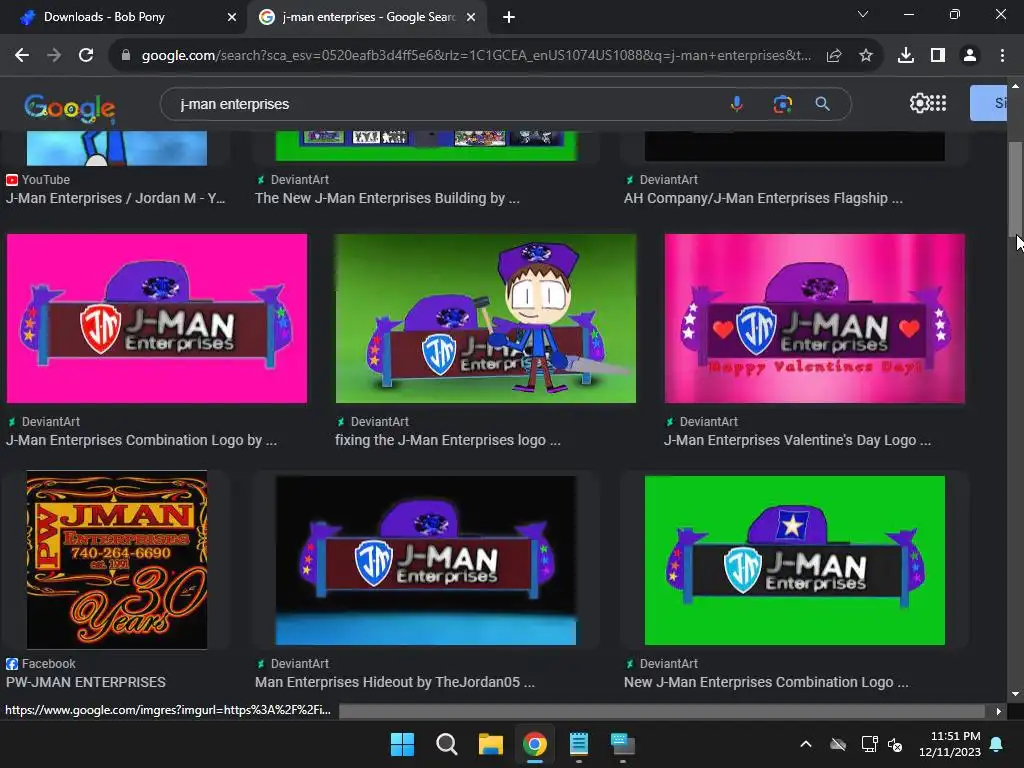Click horizontal scrollbar right arrow
This screenshot has width=1024, height=768.
[999, 711]
